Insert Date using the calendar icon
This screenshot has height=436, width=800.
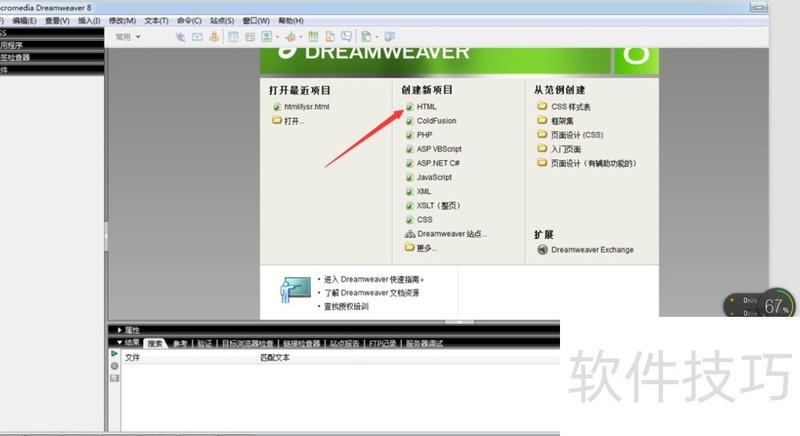pos(313,36)
